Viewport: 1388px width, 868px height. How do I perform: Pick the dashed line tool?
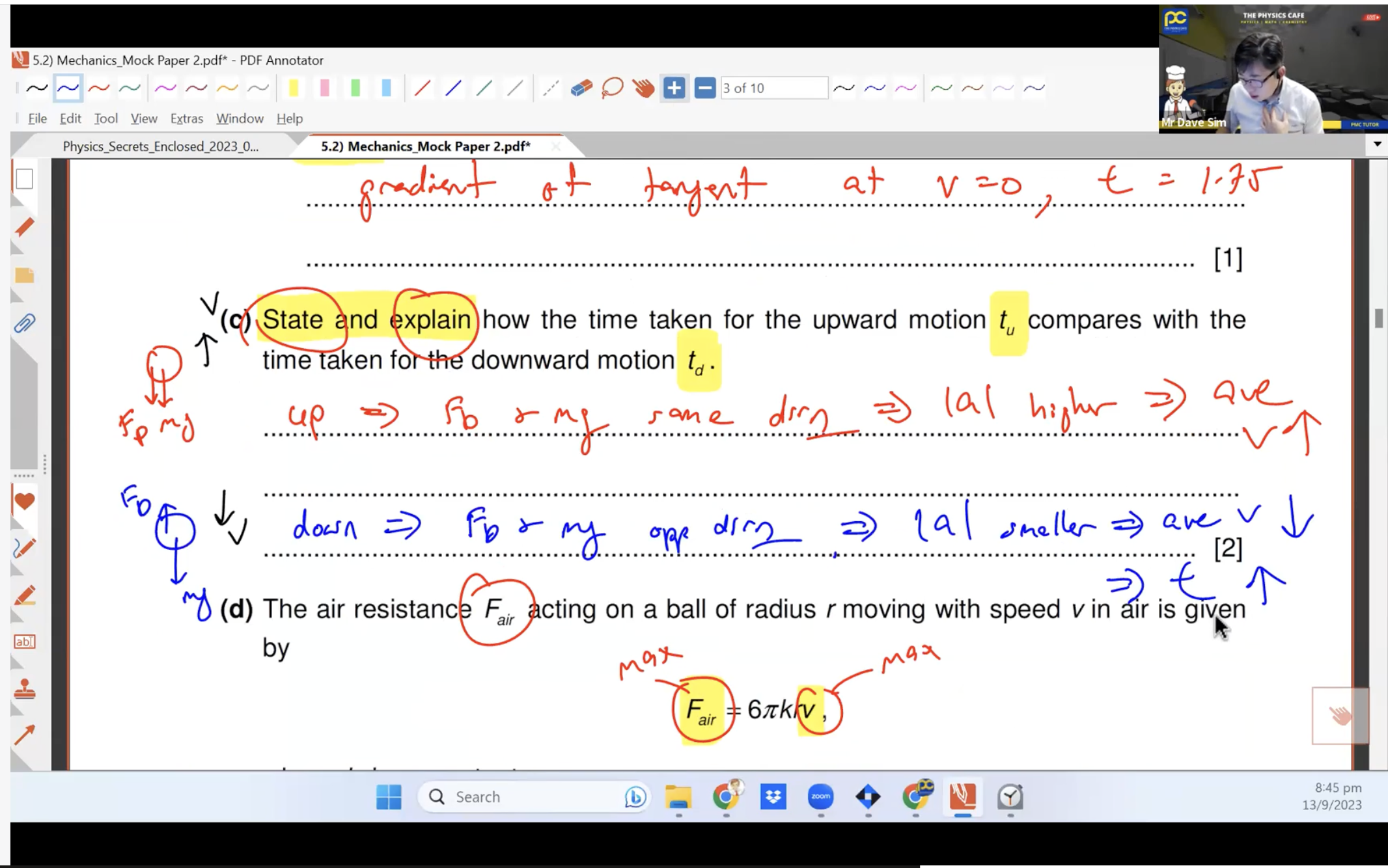551,88
